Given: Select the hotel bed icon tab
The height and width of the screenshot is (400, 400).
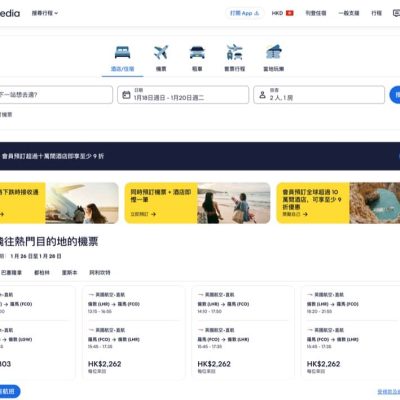Looking at the screenshot, I should (x=122, y=59).
